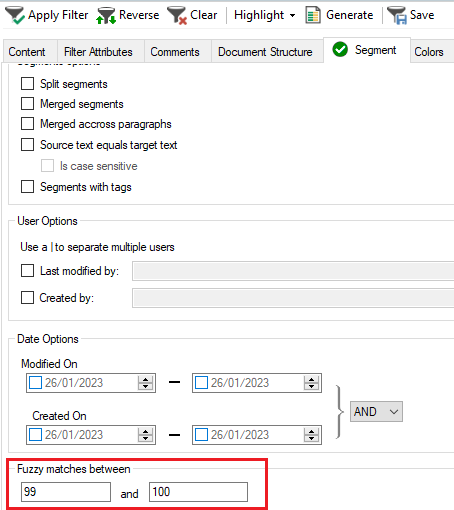Image resolution: width=454 pixels, height=510 pixels.
Task: Check the Segments with tags option
Action: coord(27,187)
